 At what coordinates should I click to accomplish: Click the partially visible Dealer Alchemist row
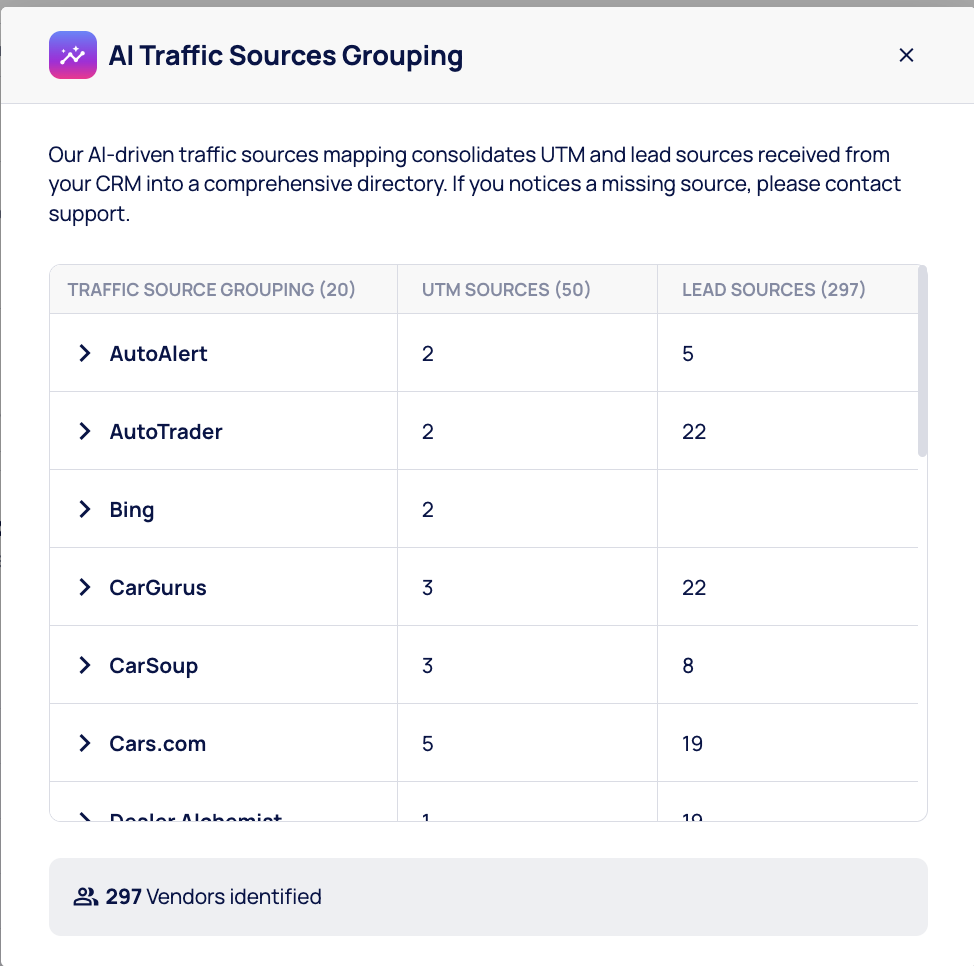coord(195,816)
